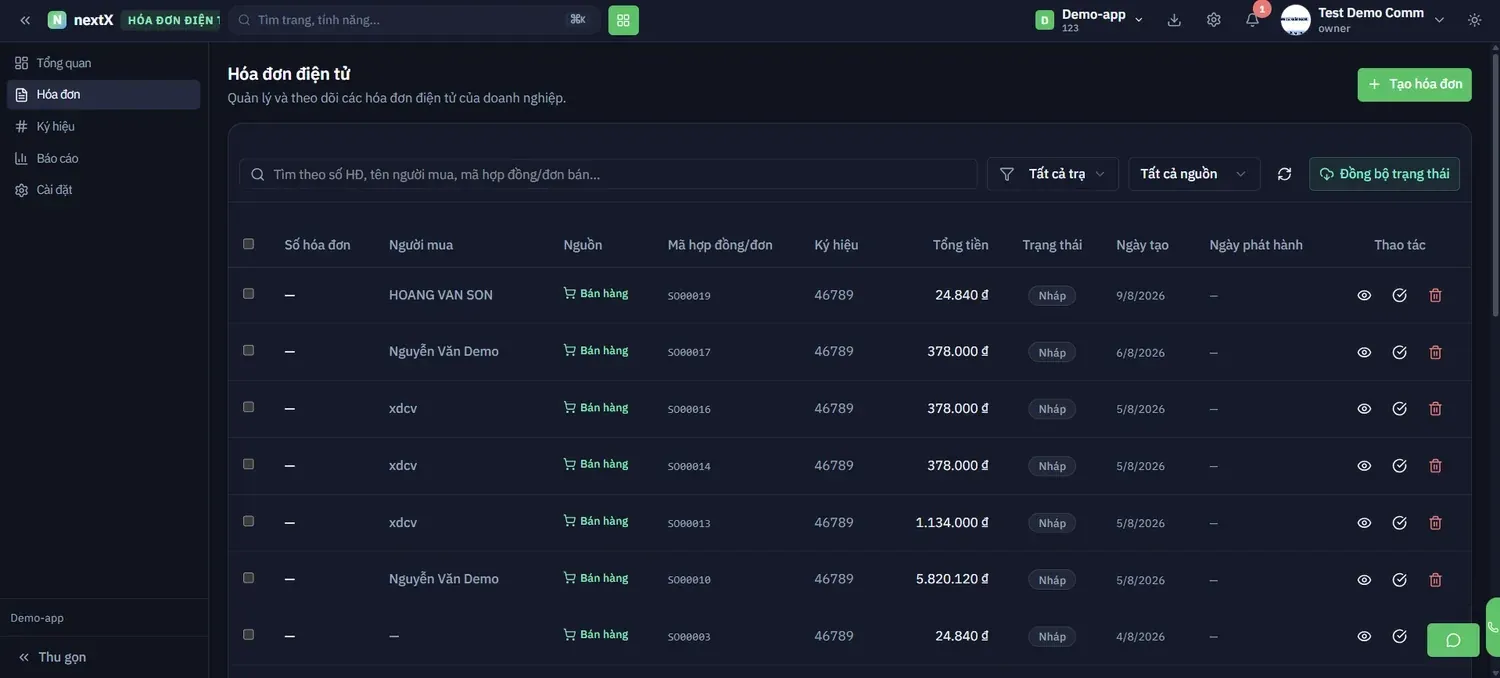Tick the select-all checkbox in table header
The image size is (1500, 678).
[248, 244]
